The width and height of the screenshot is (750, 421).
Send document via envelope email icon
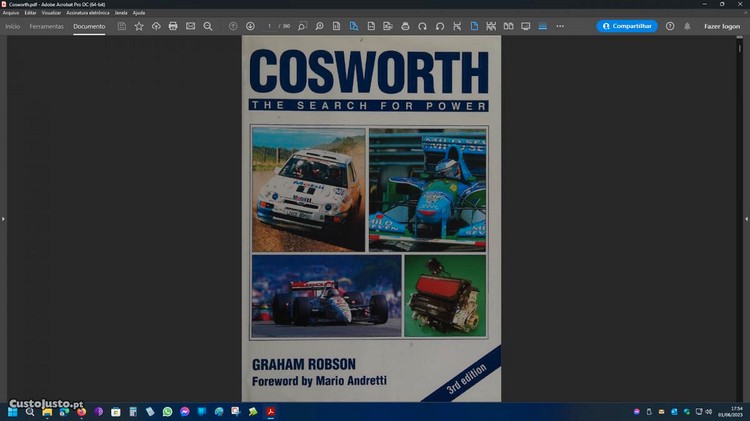[190, 26]
